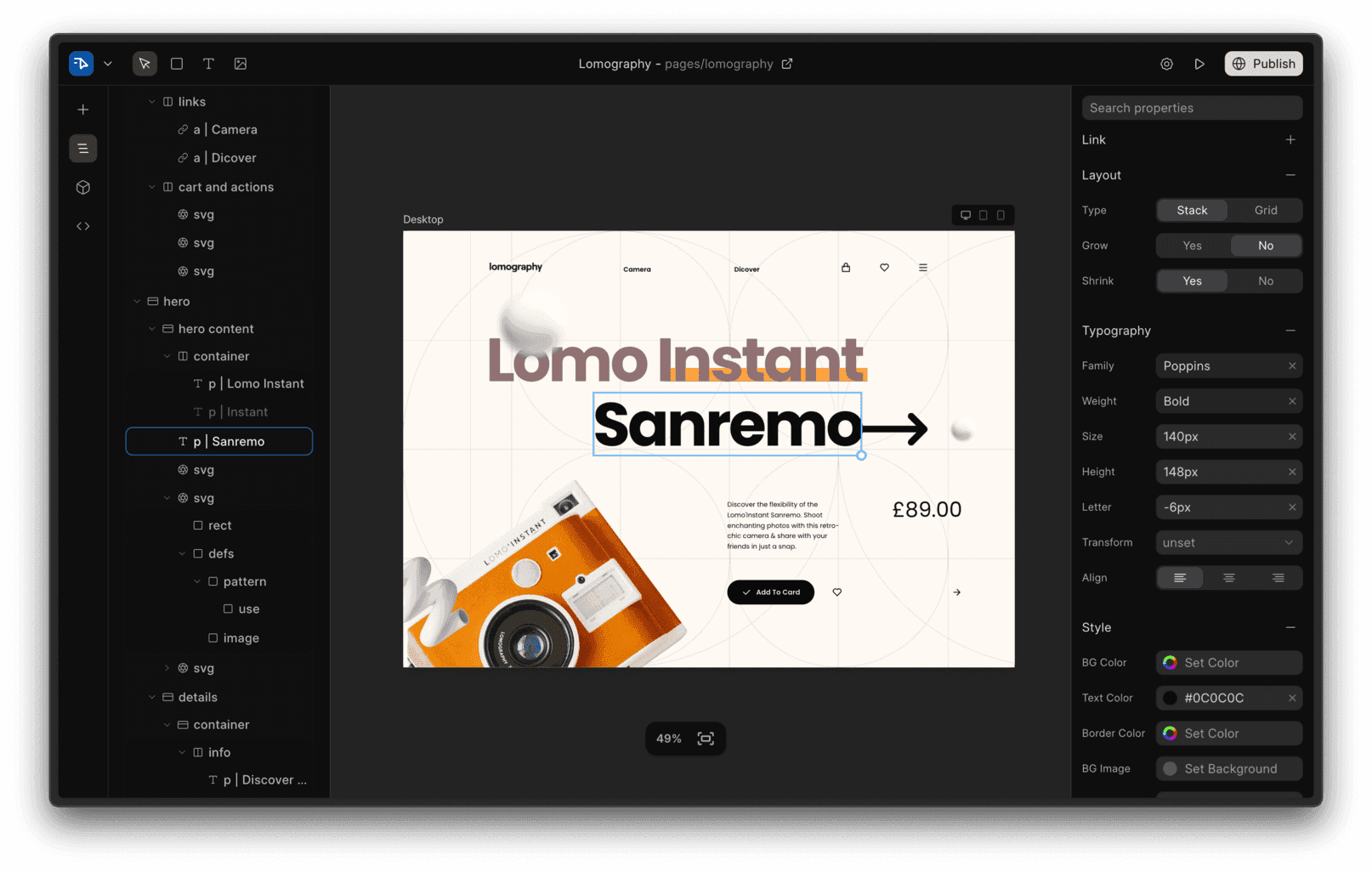Open the navigator layers panel icon

[x=83, y=149]
